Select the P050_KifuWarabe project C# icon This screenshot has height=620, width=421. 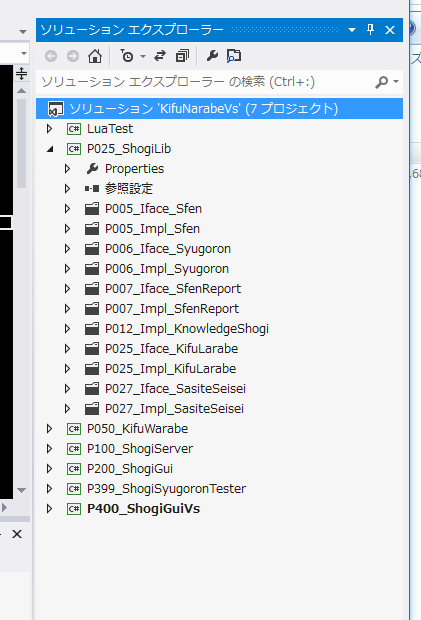(x=74, y=429)
